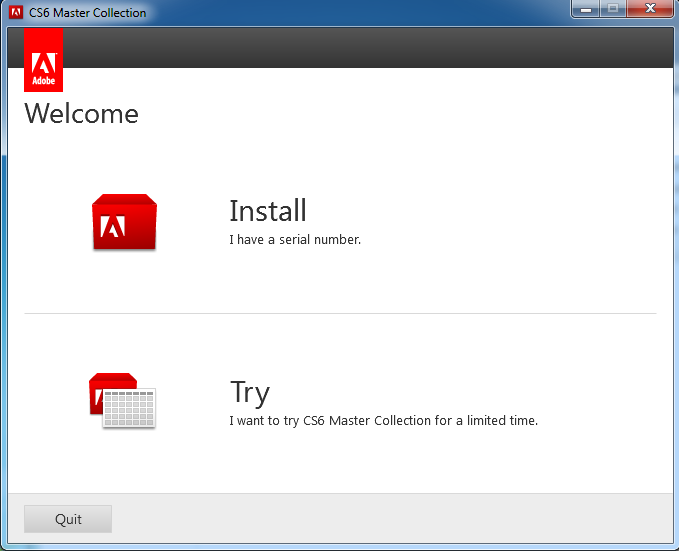Click the Welcome heading text
The height and width of the screenshot is (551, 679).
[x=81, y=114]
